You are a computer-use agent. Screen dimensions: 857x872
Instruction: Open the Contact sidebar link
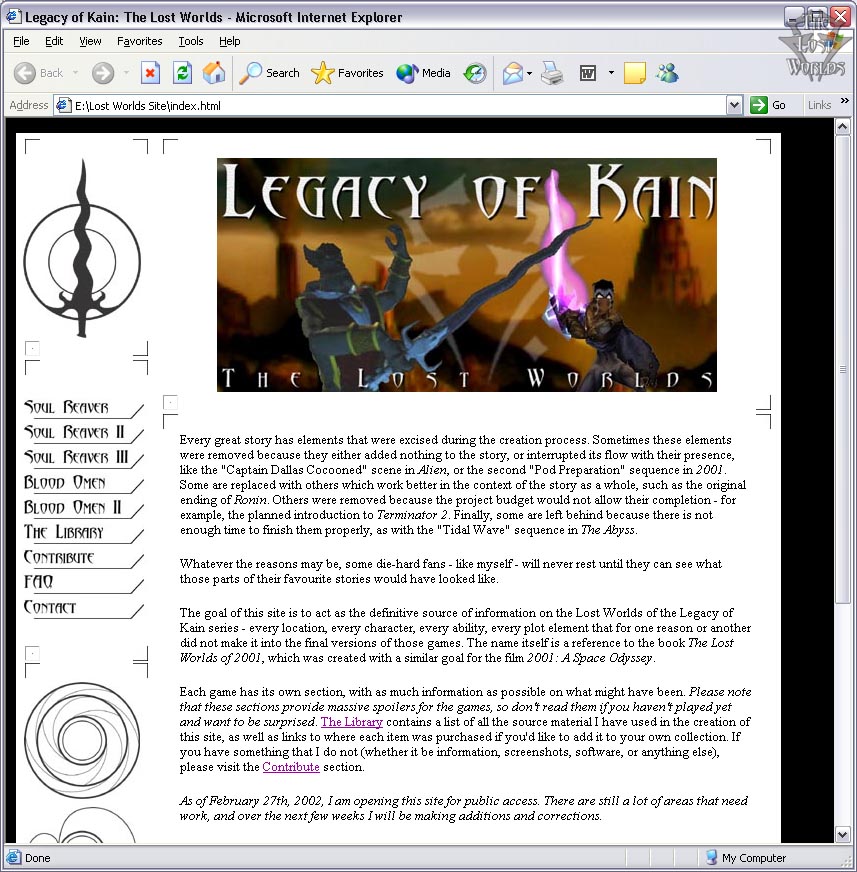click(83, 607)
